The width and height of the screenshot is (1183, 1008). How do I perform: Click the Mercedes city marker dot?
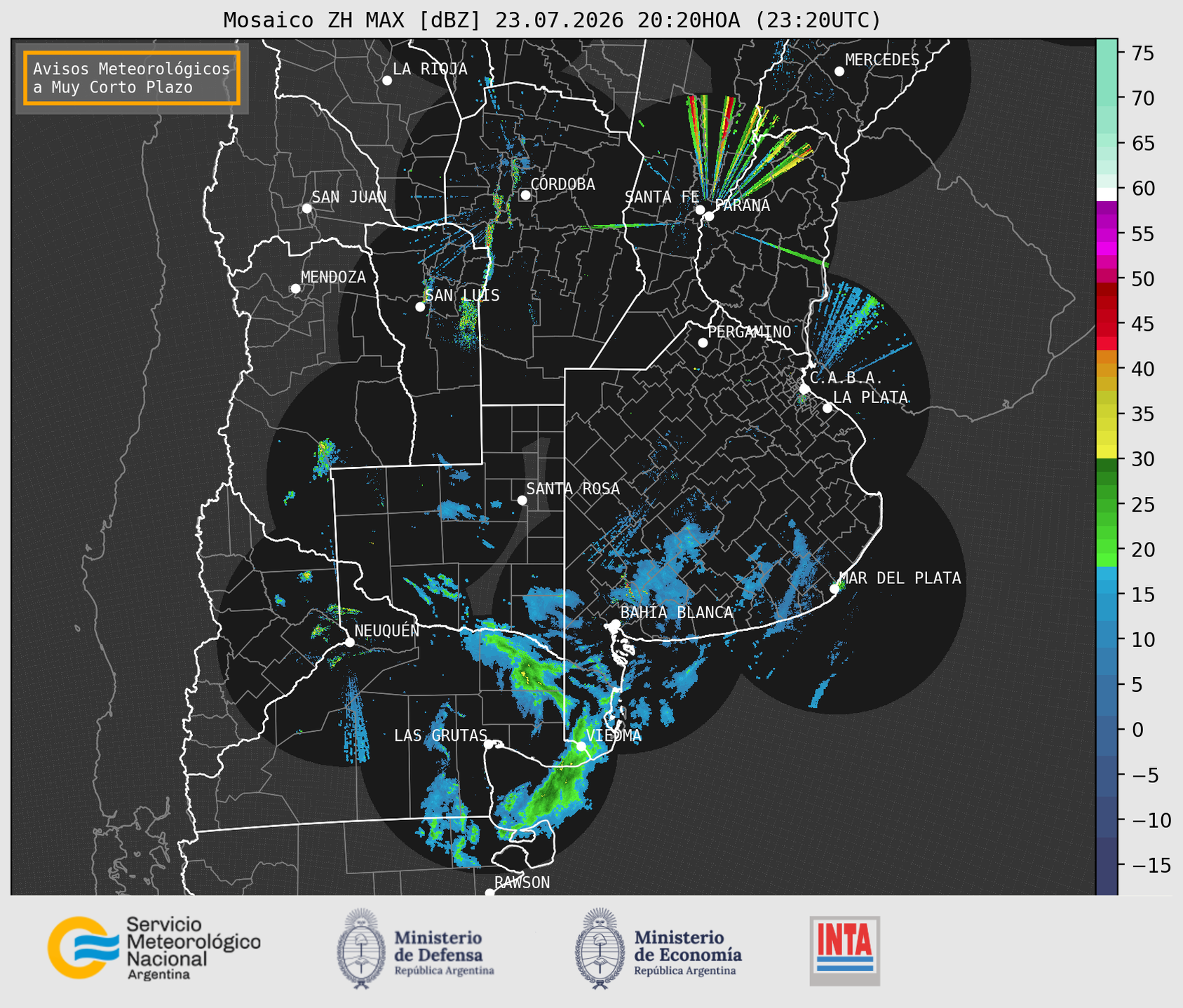(x=839, y=71)
